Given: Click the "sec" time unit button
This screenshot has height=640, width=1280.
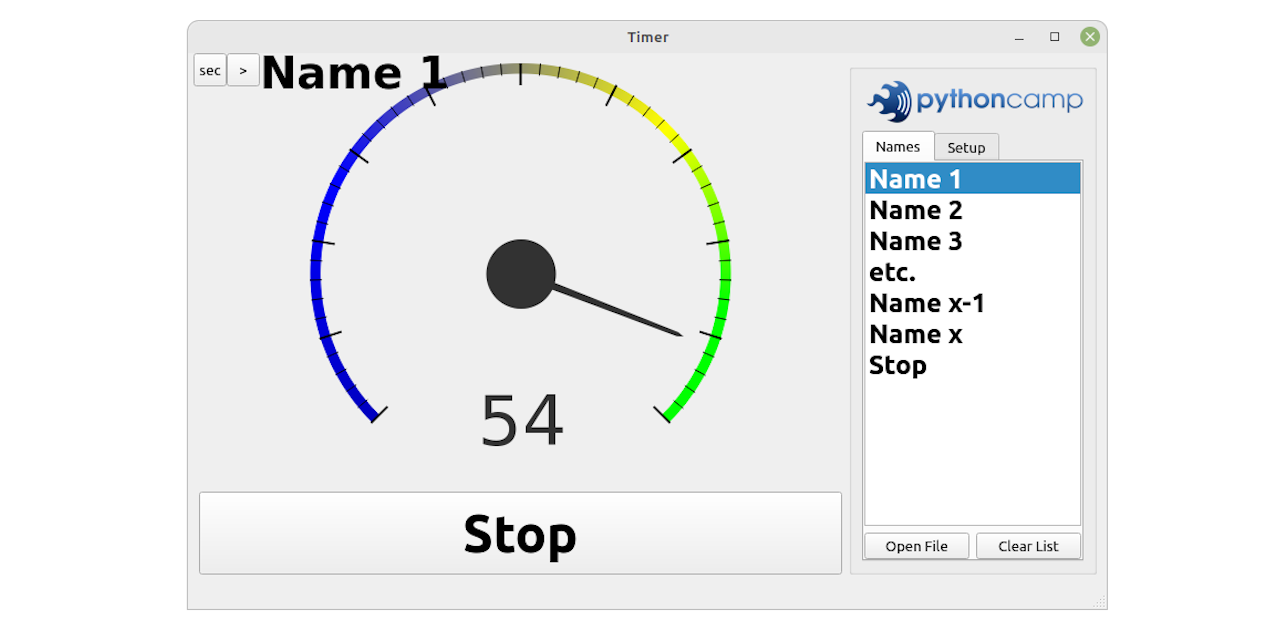Looking at the screenshot, I should click(x=210, y=70).
